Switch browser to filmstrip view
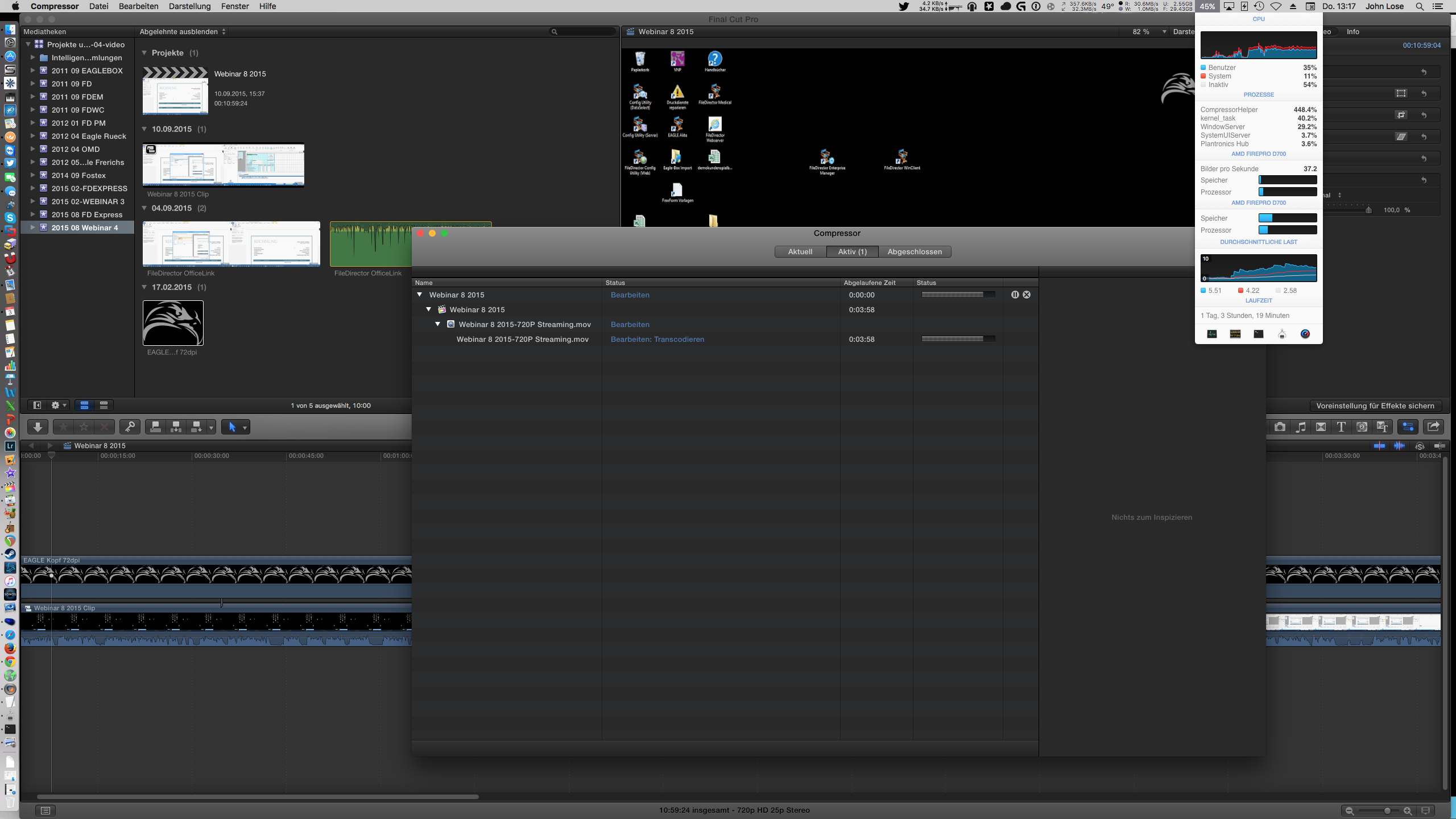Image resolution: width=1456 pixels, height=819 pixels. point(84,406)
